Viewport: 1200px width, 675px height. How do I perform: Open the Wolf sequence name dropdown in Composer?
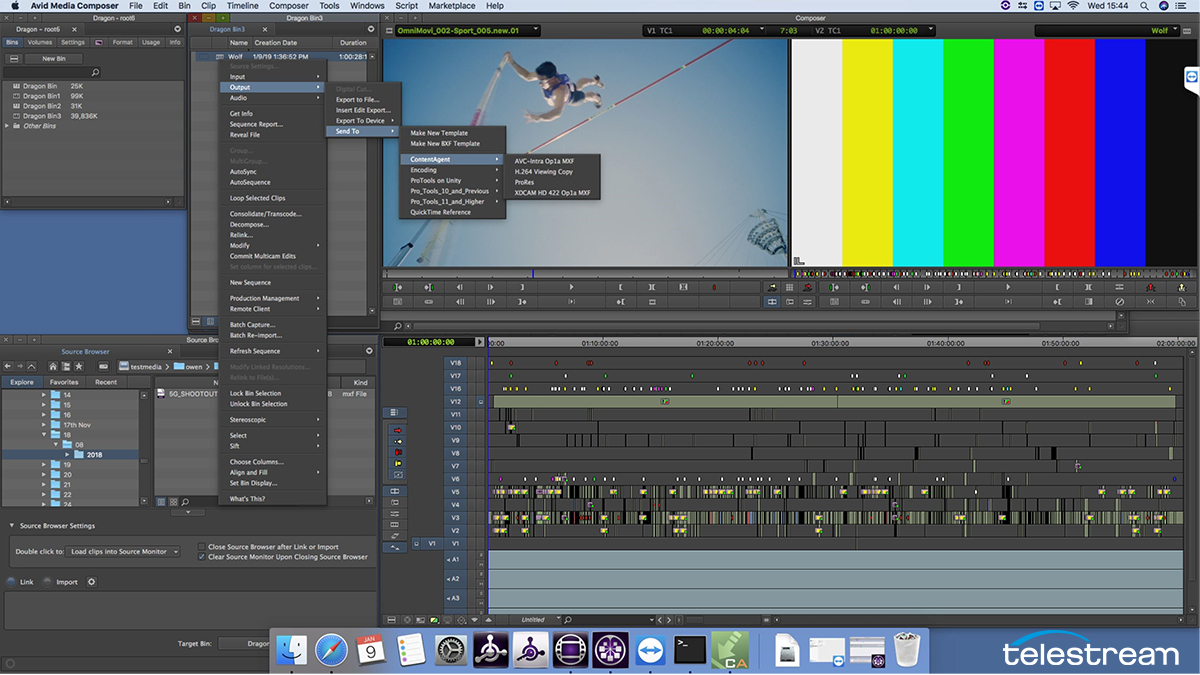pos(1107,30)
